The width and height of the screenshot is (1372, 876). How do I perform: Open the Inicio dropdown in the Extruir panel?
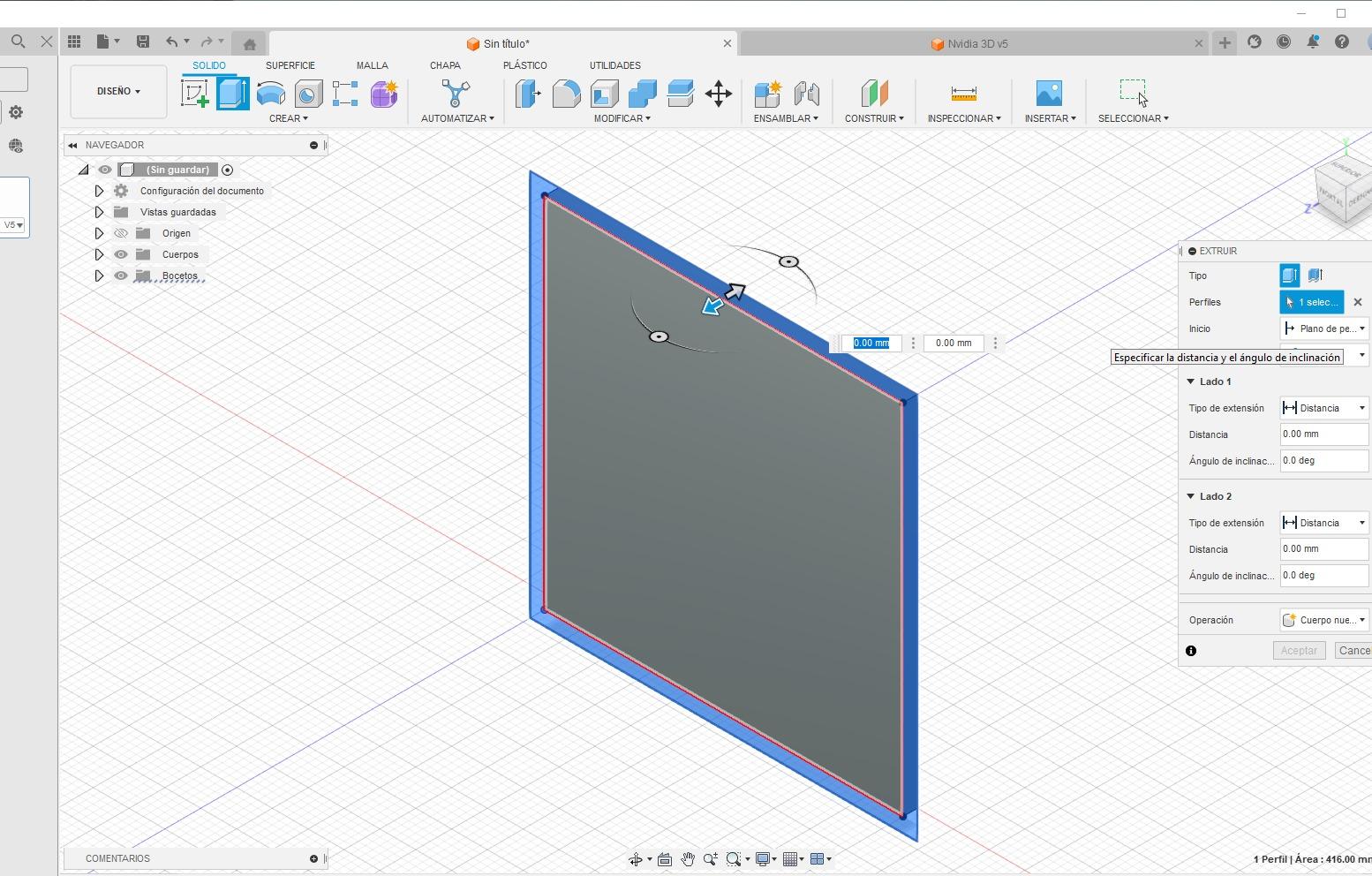tap(1324, 328)
